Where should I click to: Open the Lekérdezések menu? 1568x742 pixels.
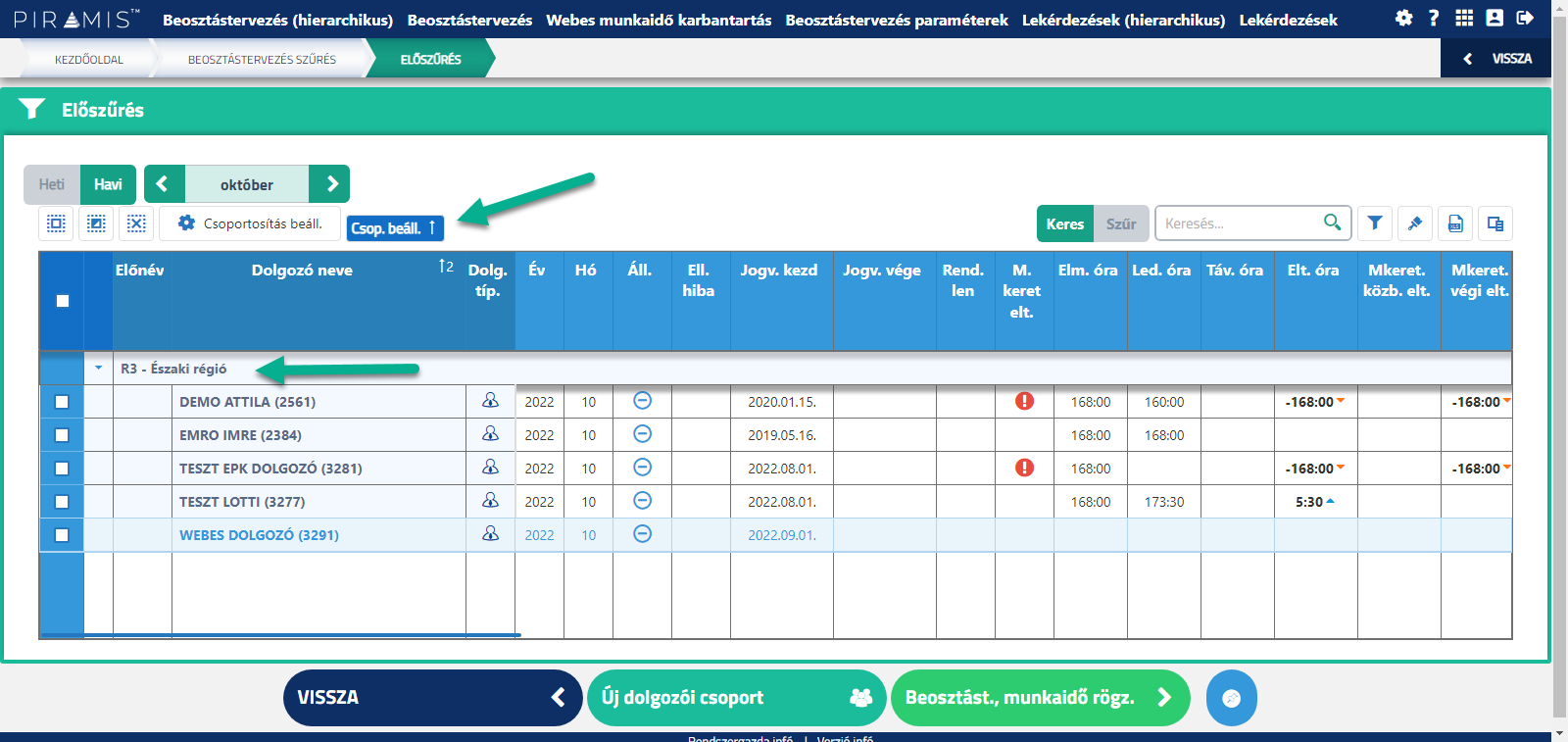(1288, 20)
